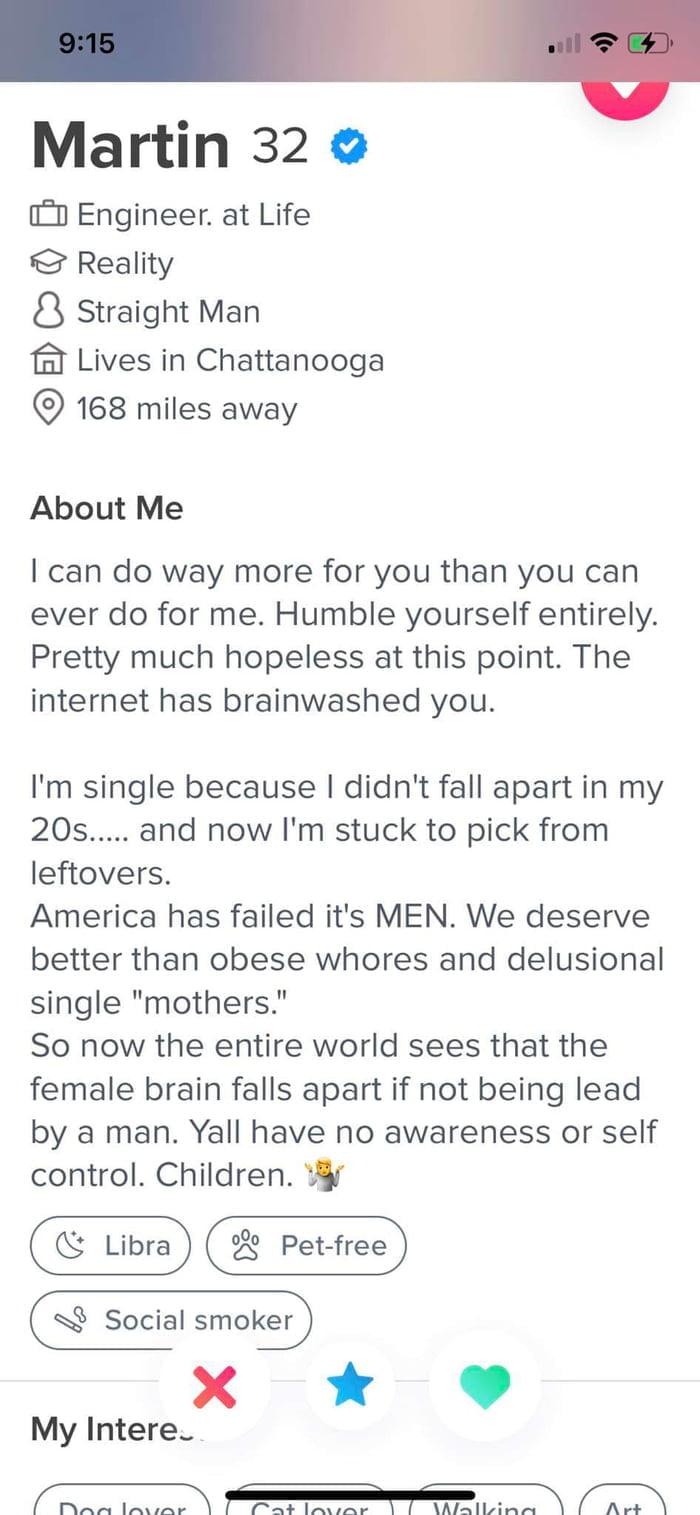The height and width of the screenshot is (1515, 700).
Task: Click the location pin near 168 miles away
Action: point(47,408)
